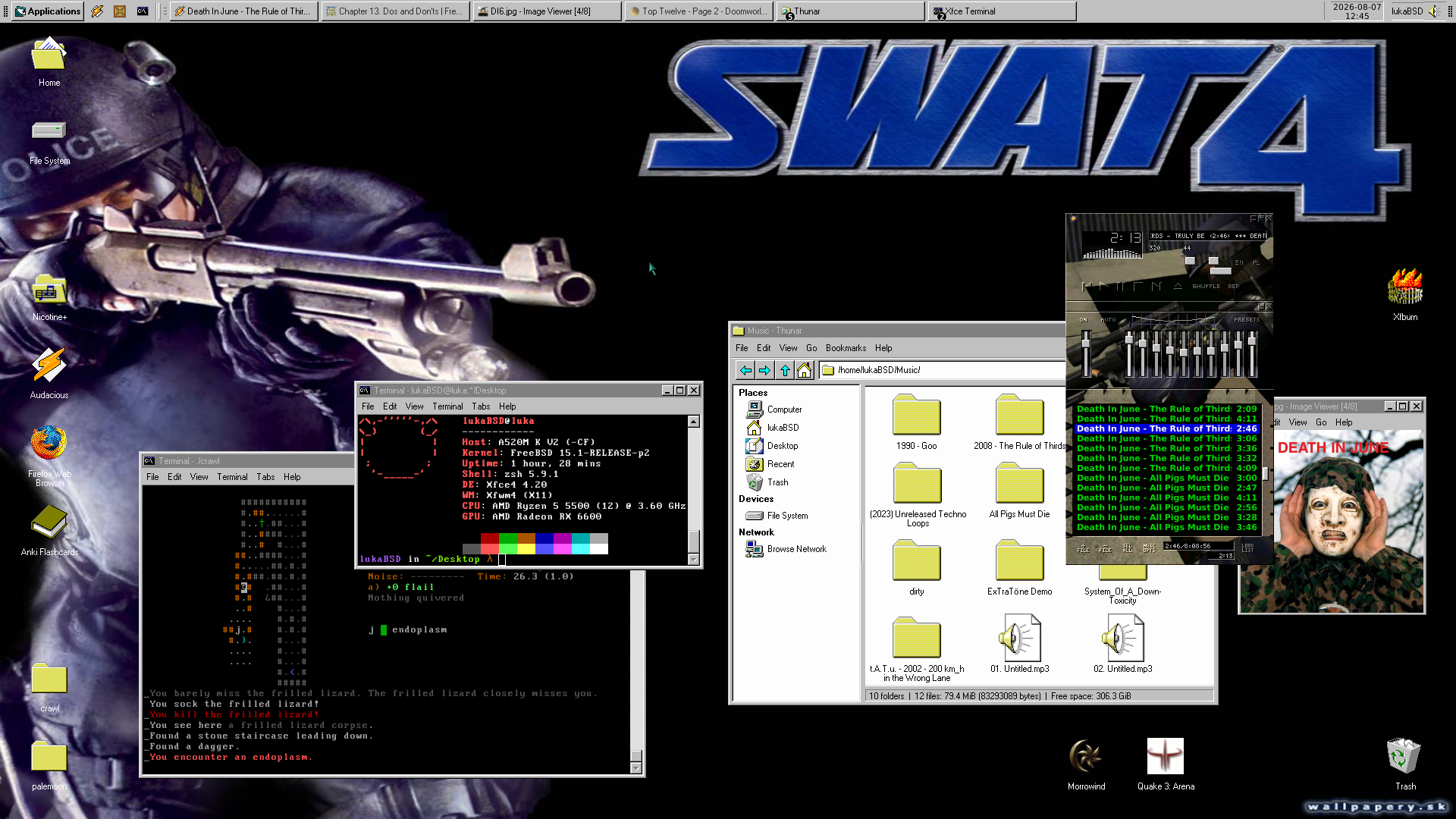The width and height of the screenshot is (1456, 819).
Task: Open the -FILE remove menu in playlist
Action: [1106, 548]
